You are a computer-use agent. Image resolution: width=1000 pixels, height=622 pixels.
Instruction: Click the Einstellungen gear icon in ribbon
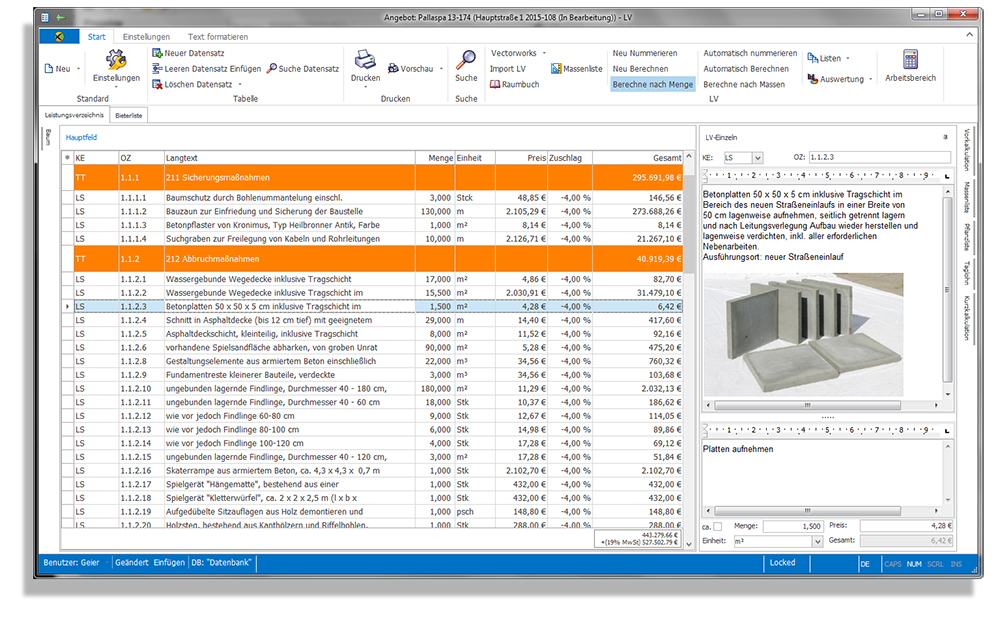tap(116, 61)
